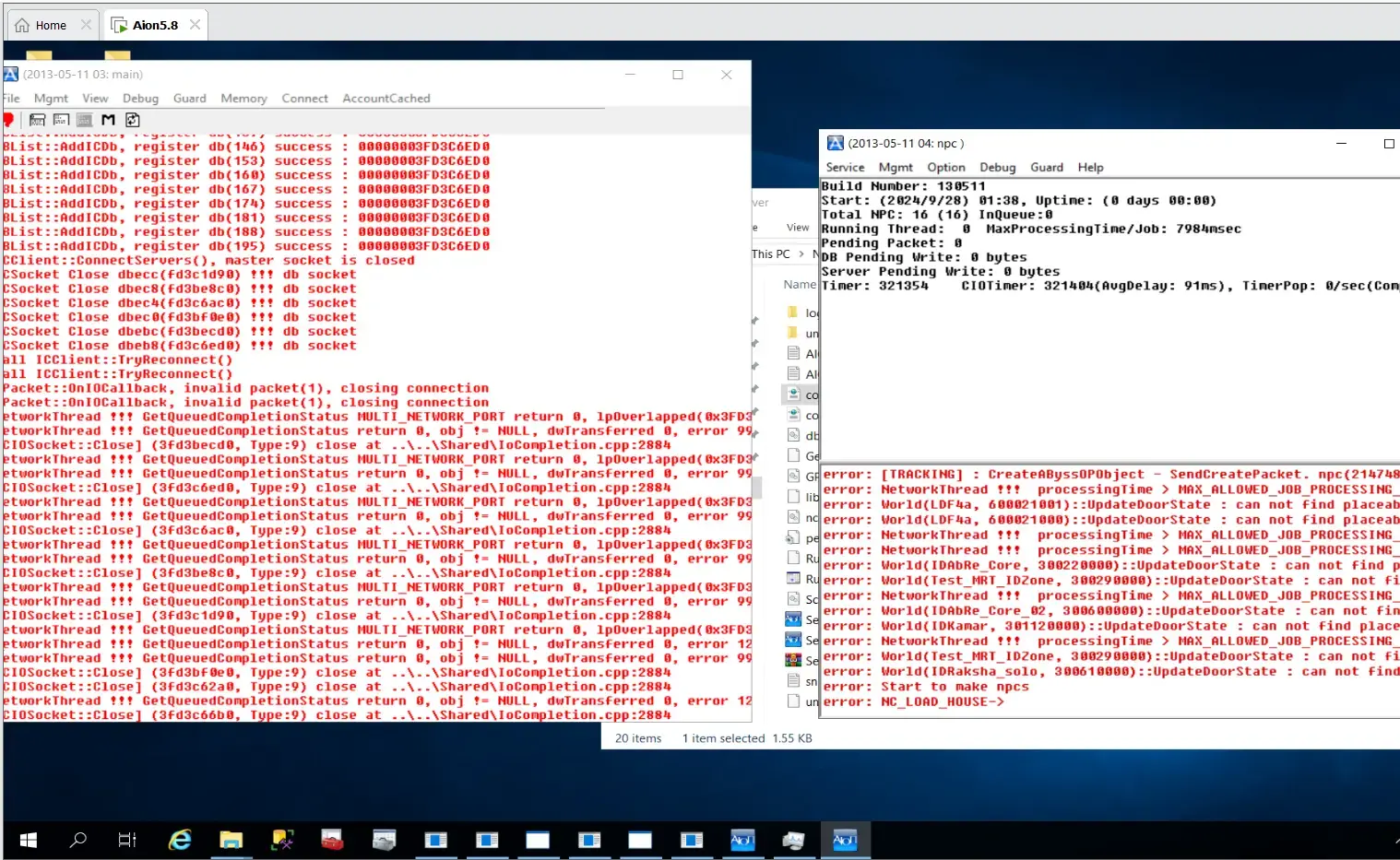The width and height of the screenshot is (1400, 860).
Task: Select the 'db' file in Explorer list
Action: (801, 435)
